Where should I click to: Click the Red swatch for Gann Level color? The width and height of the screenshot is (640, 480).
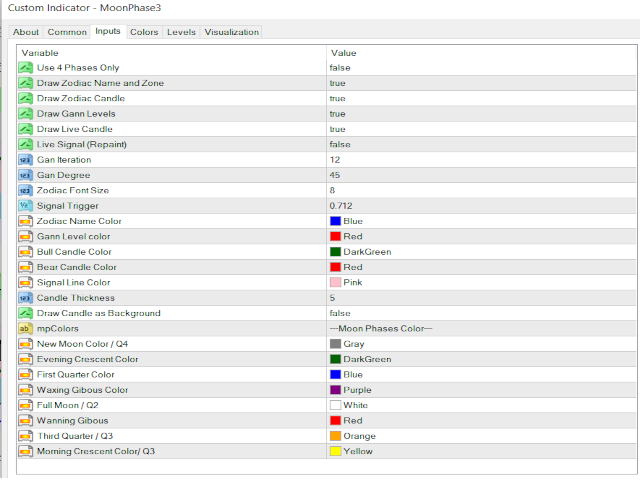click(x=336, y=237)
